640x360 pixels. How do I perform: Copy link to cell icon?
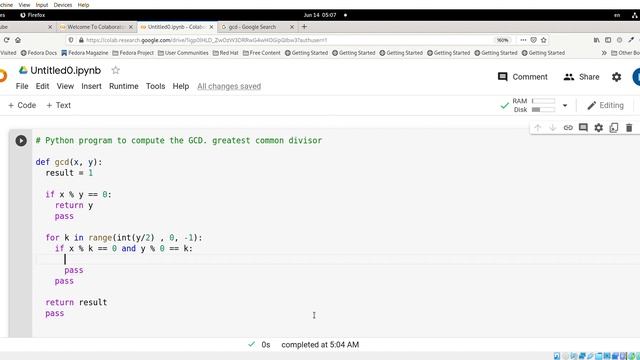point(568,128)
